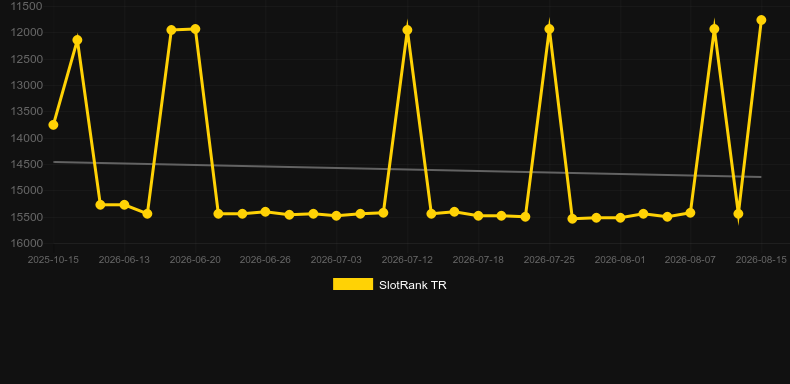
Task: Click the 15500 y-axis value
Action: point(27,217)
